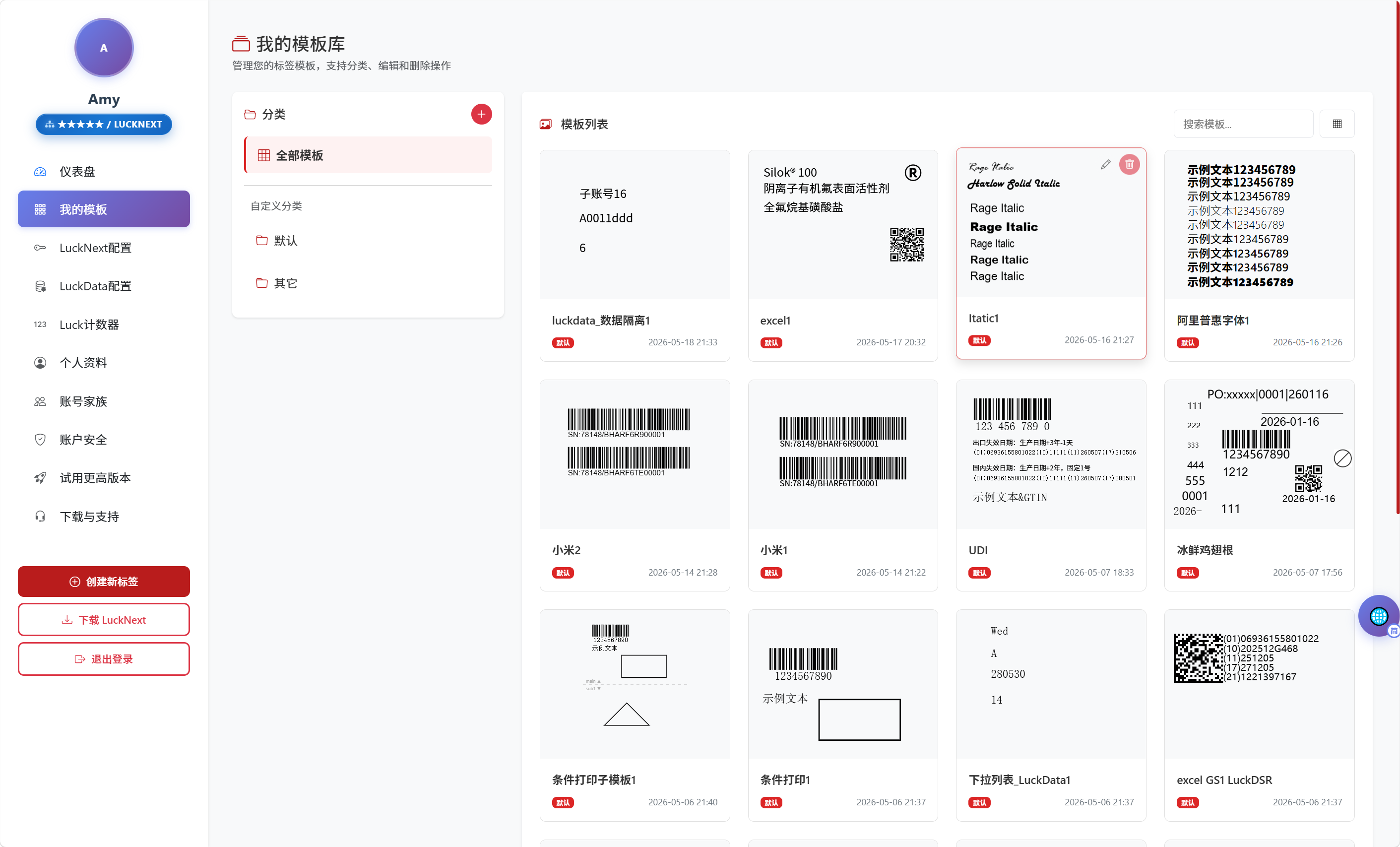Click 默认 tag on UDI card
Image resolution: width=1400 pixels, height=847 pixels.
pyautogui.click(x=979, y=573)
